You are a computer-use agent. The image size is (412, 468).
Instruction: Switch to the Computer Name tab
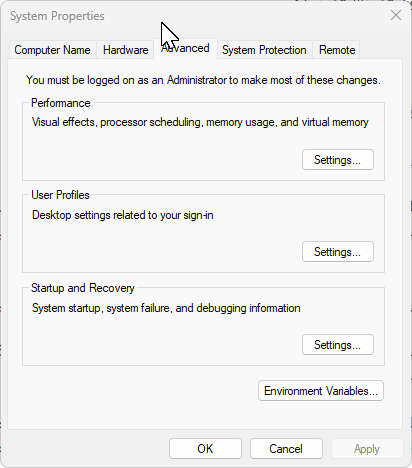(52, 50)
